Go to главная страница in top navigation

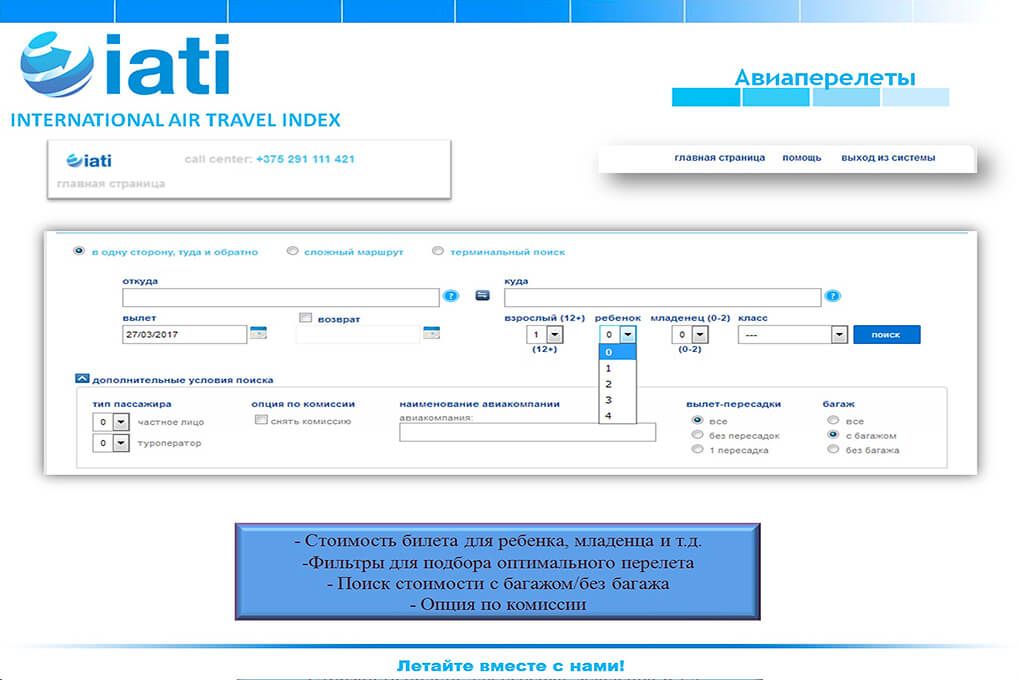point(720,158)
